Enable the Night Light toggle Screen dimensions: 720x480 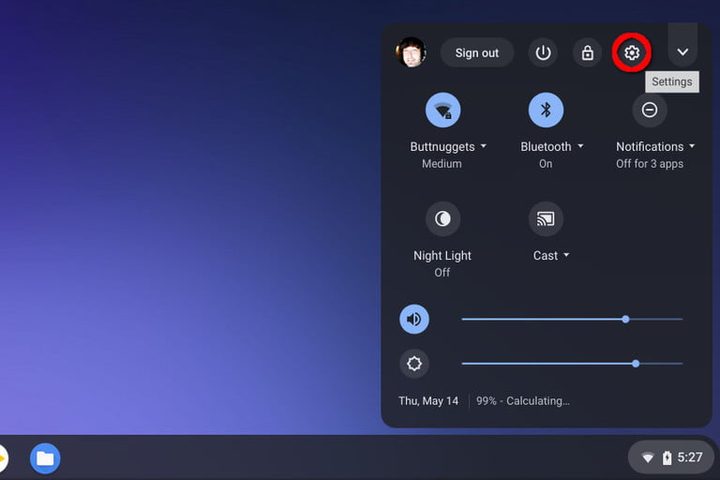click(443, 219)
